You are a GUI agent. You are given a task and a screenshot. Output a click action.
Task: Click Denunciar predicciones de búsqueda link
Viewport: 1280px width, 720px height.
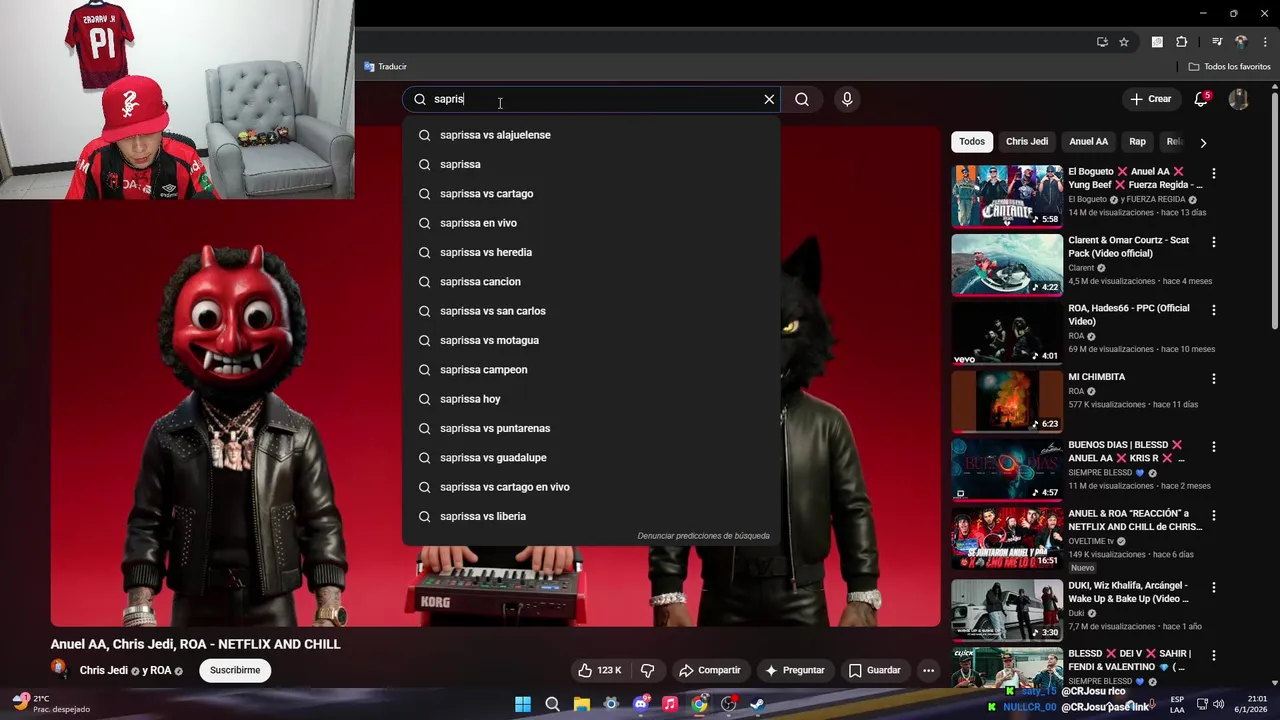click(703, 536)
